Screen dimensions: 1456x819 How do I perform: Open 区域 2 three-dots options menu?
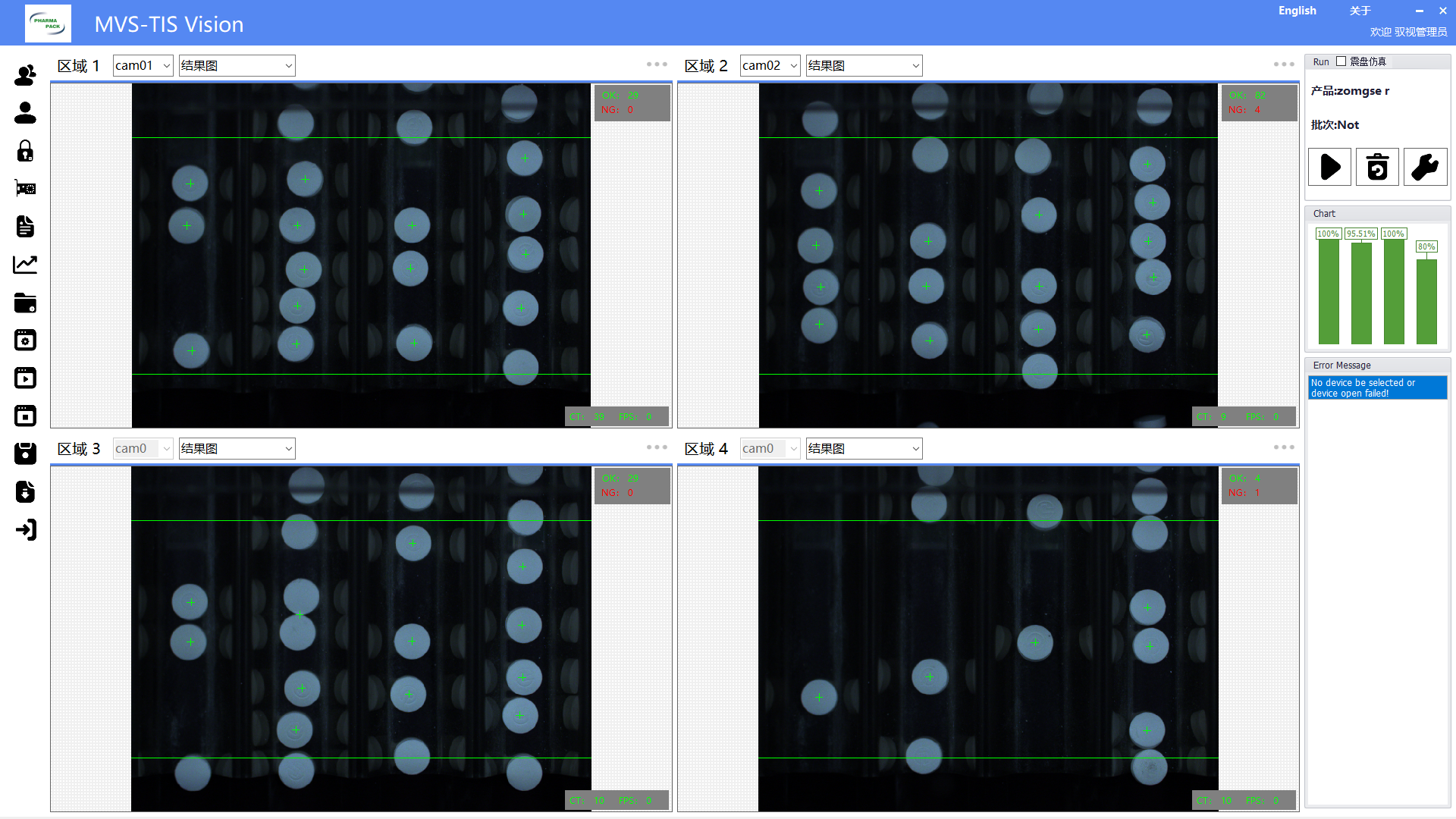(x=1284, y=64)
